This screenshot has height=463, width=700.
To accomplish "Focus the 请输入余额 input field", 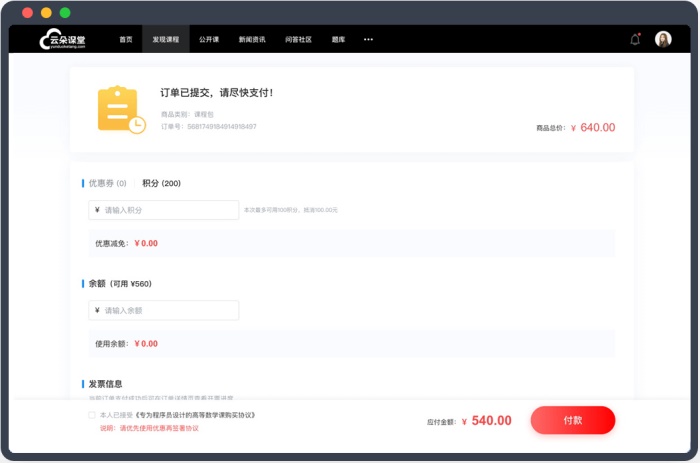I will [x=163, y=310].
